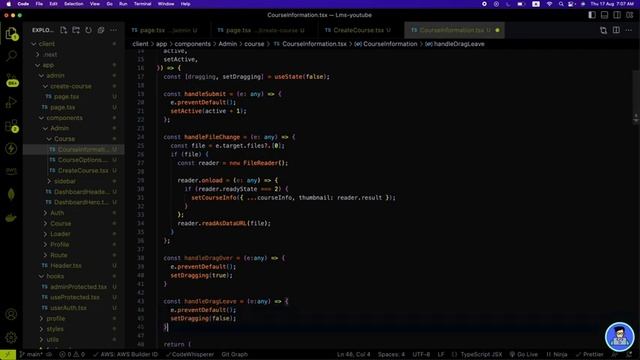The height and width of the screenshot is (360, 640).
Task: Open the Accounts icon
Action: pyautogui.click(x=11, y=314)
